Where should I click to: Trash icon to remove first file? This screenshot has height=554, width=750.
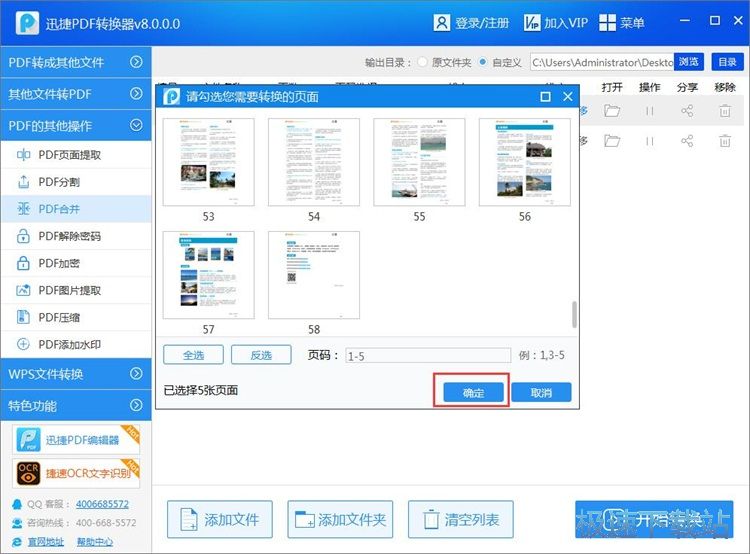(x=725, y=111)
